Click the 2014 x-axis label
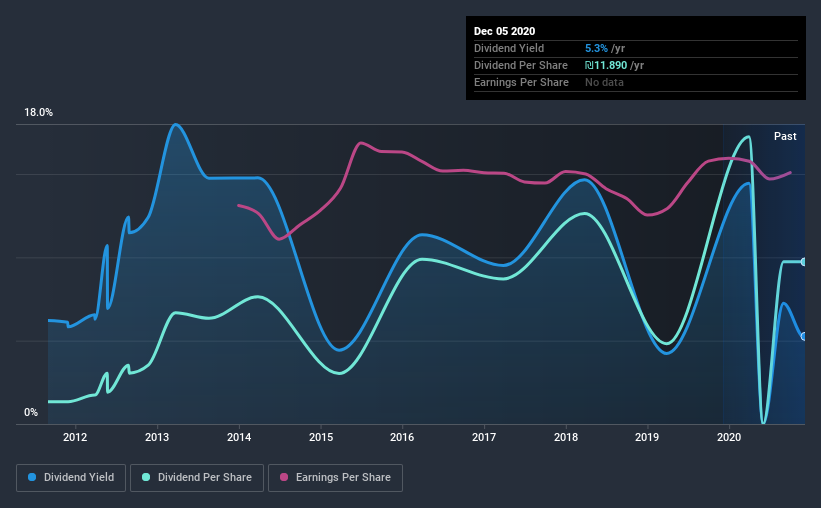This screenshot has height=508, width=821. [239, 437]
